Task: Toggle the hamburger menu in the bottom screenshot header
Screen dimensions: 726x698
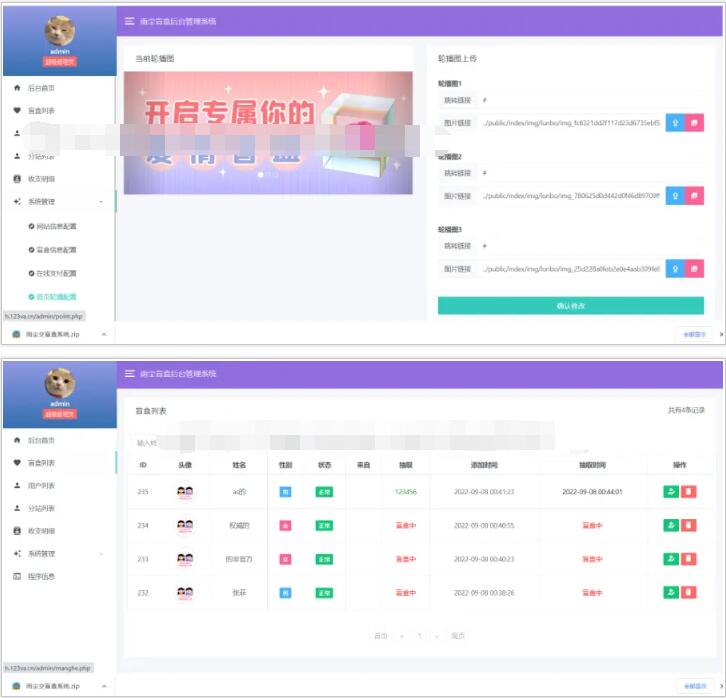Action: click(130, 374)
